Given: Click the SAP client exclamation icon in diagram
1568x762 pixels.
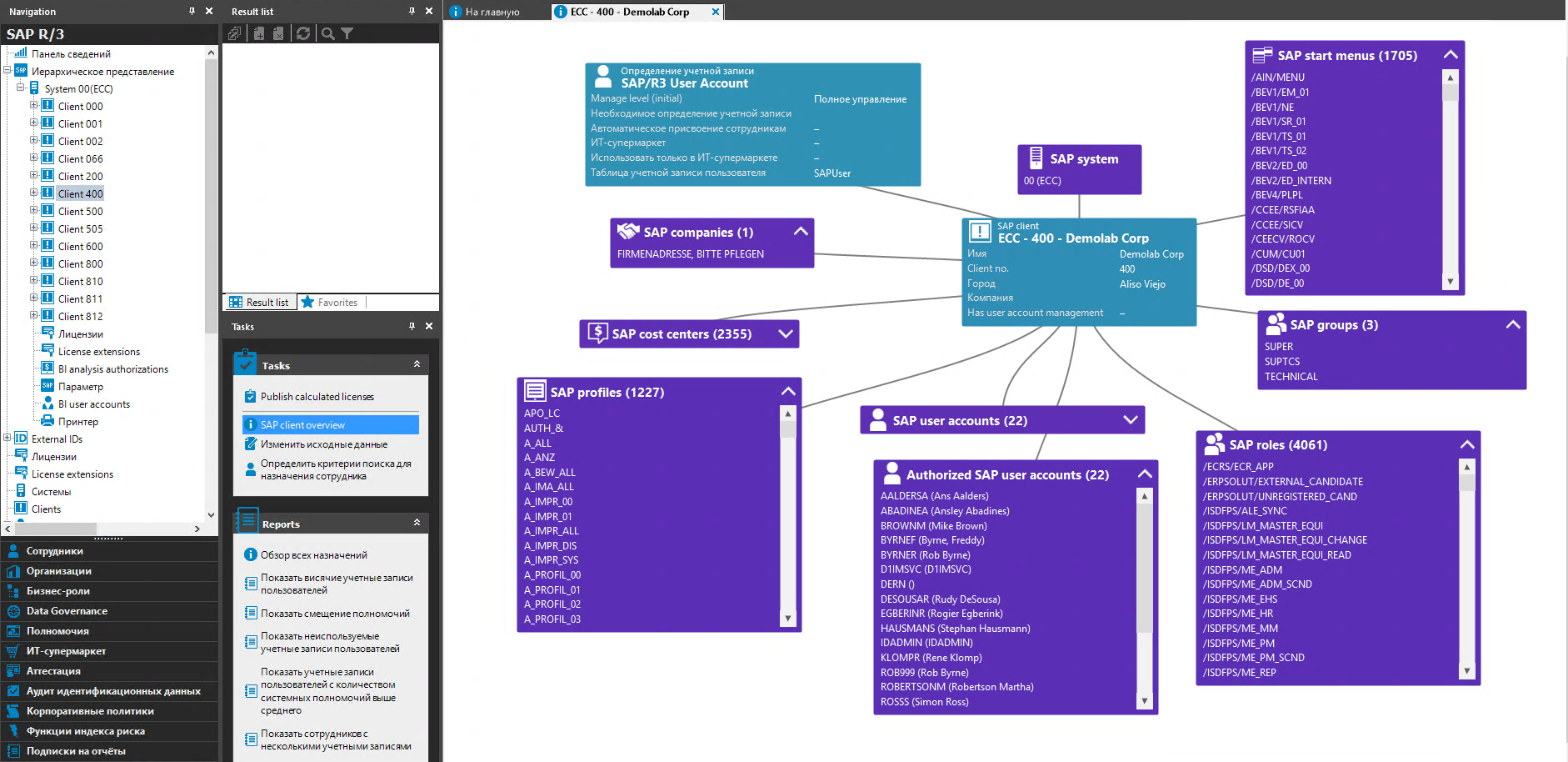Looking at the screenshot, I should pyautogui.click(x=980, y=232).
